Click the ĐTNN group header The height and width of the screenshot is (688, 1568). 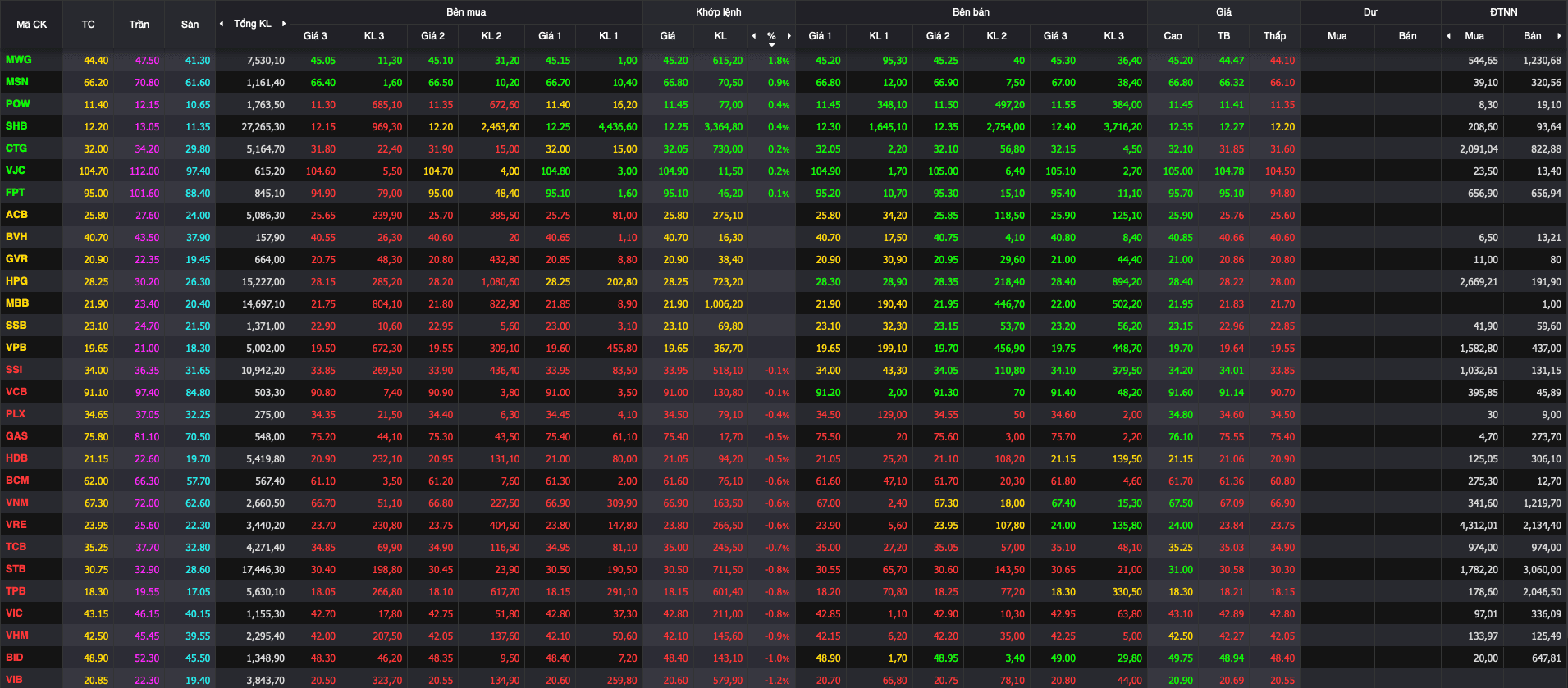pyautogui.click(x=1504, y=12)
